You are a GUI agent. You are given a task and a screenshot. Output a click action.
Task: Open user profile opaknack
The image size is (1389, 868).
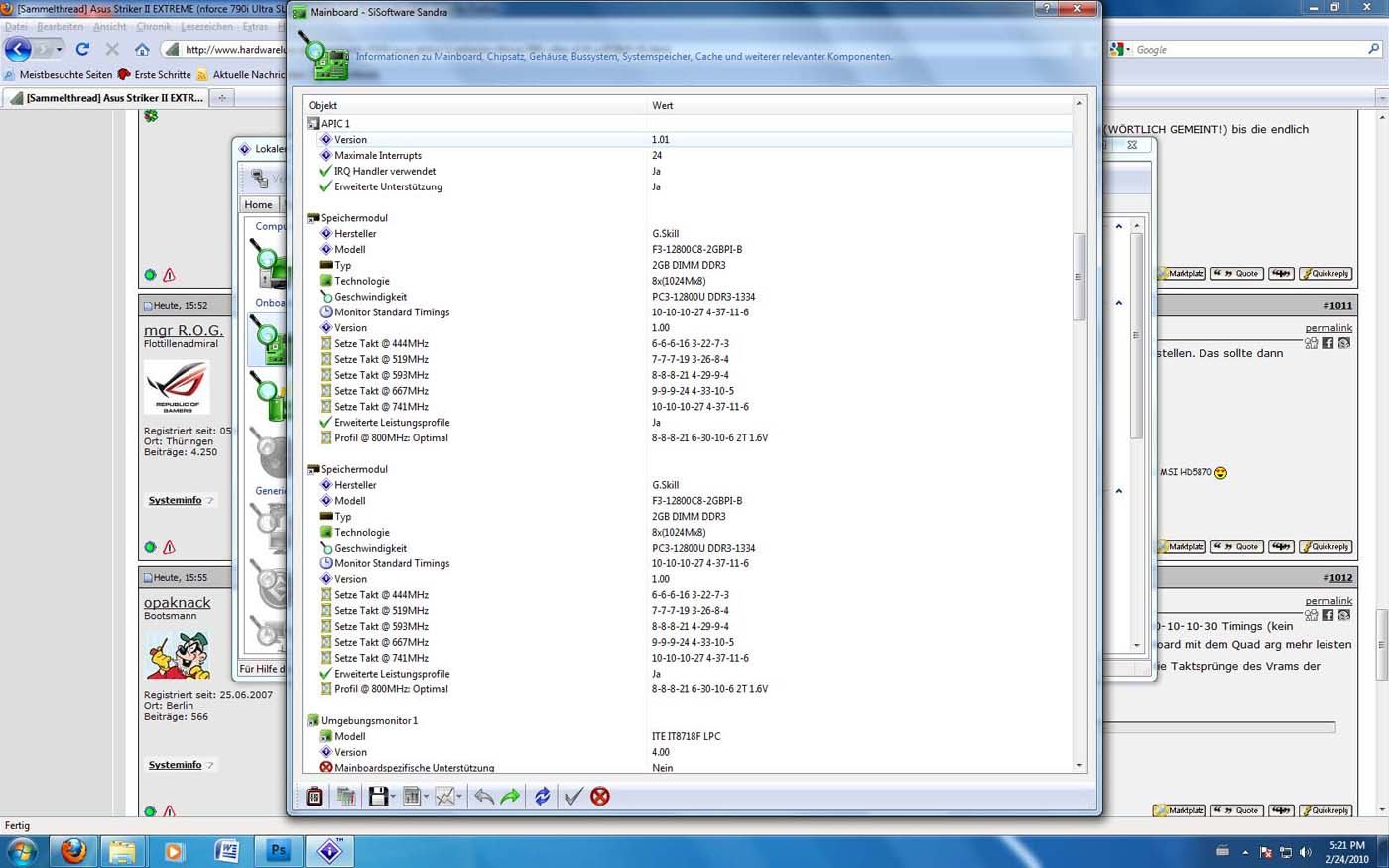[x=178, y=602]
